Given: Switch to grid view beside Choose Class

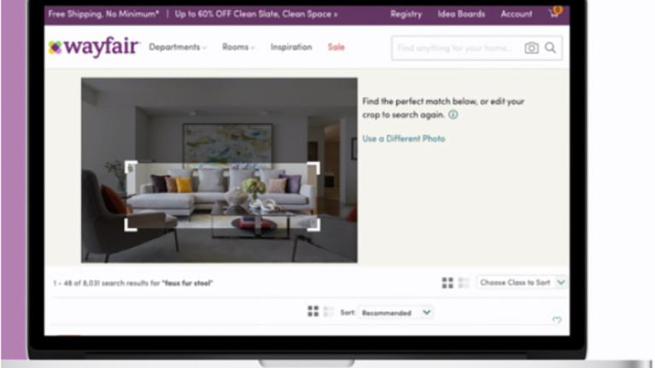Looking at the screenshot, I should (447, 283).
